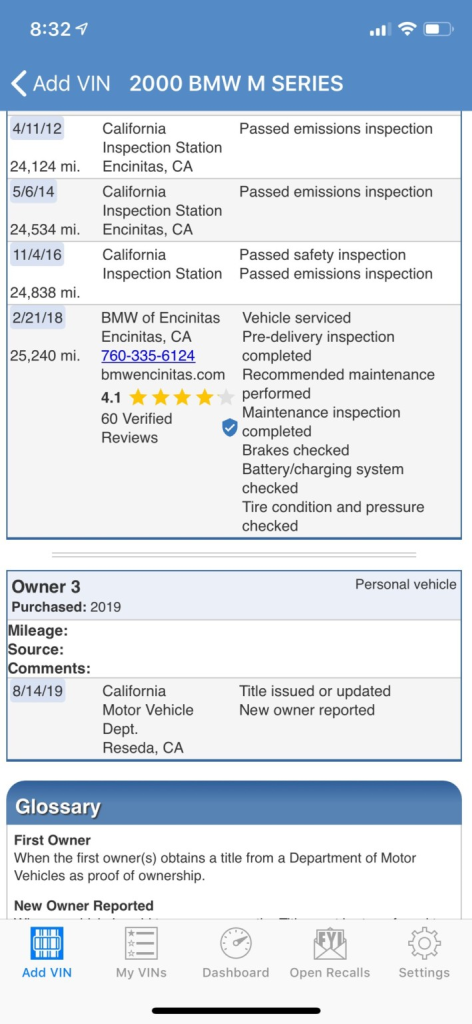Call phone number 760-335-6124
472x1024 pixels.
click(x=148, y=356)
